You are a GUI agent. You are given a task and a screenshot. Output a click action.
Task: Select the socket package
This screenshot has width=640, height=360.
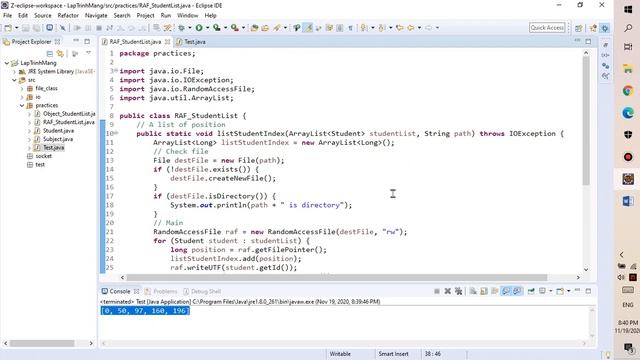[43, 156]
